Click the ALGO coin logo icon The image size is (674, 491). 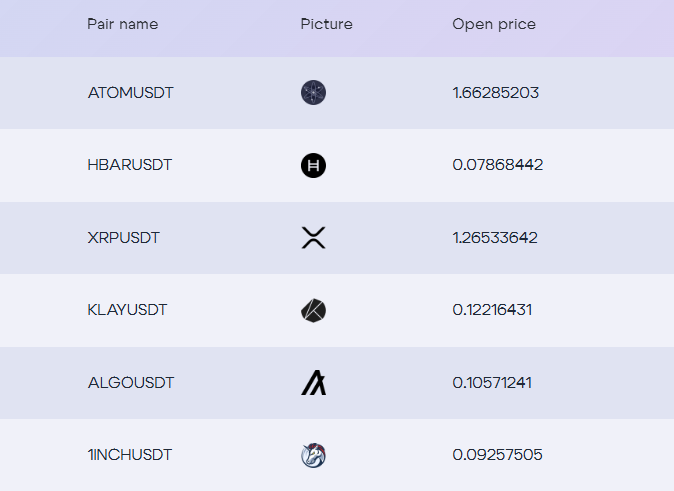click(313, 383)
